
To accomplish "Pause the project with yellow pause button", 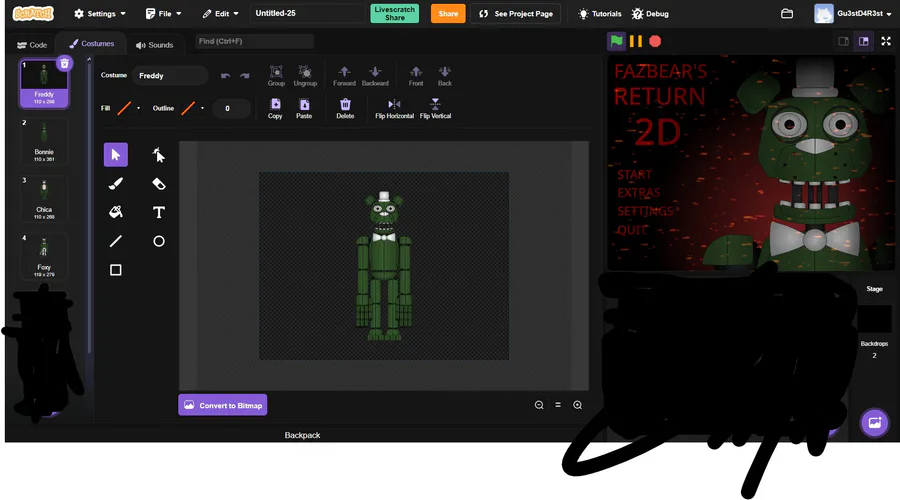I will pos(636,41).
